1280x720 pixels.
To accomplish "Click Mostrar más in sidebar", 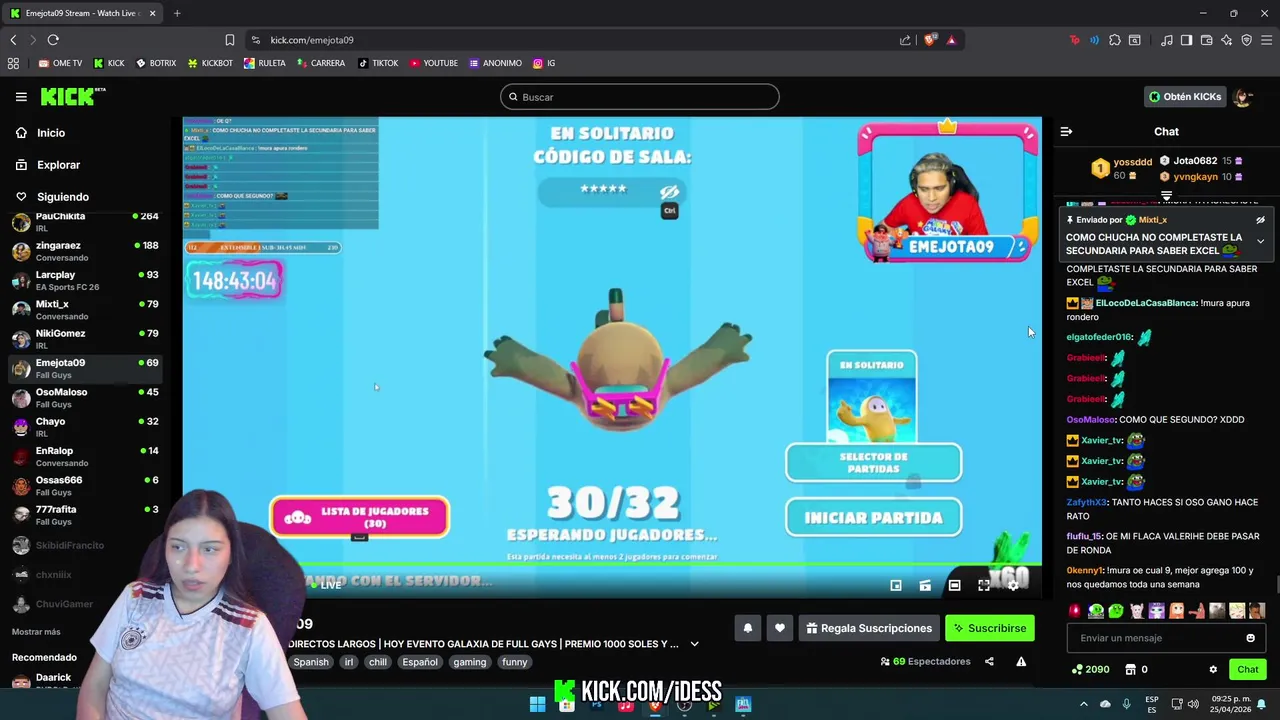I will click(x=36, y=632).
